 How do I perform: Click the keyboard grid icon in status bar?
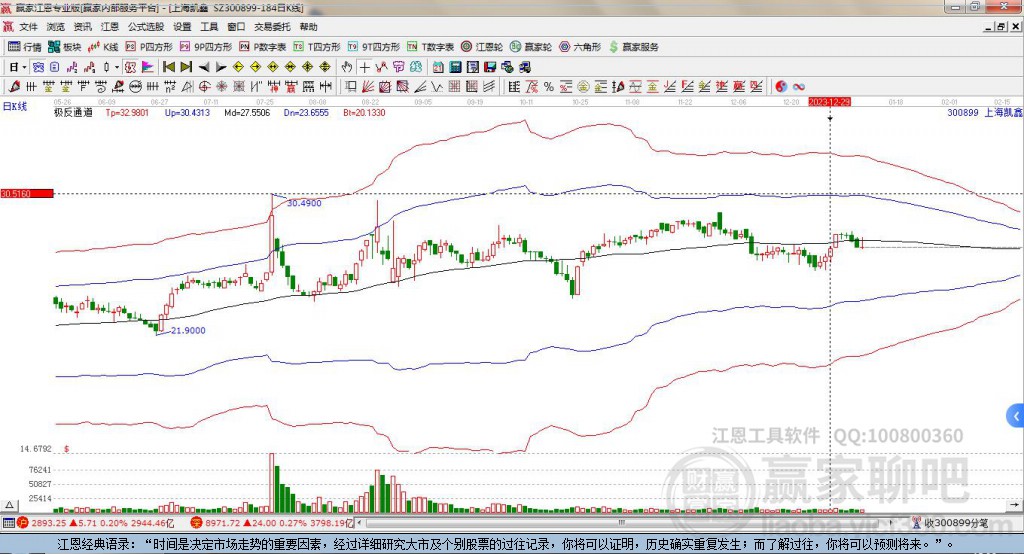click(8, 523)
